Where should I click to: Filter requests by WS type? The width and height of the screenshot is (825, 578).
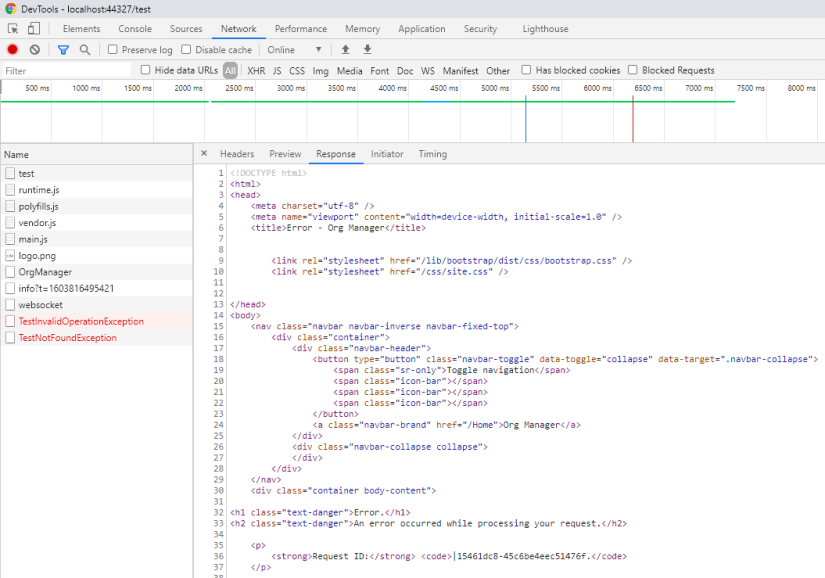428,70
